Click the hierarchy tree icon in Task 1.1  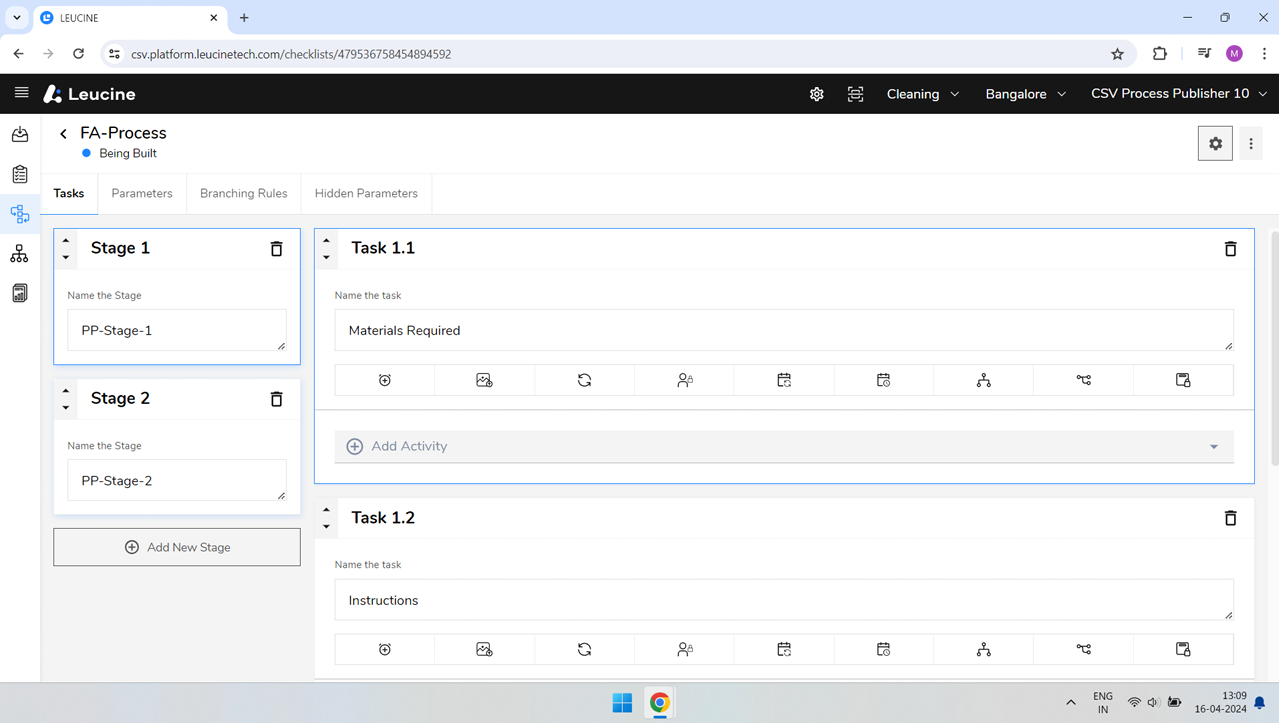click(x=983, y=380)
